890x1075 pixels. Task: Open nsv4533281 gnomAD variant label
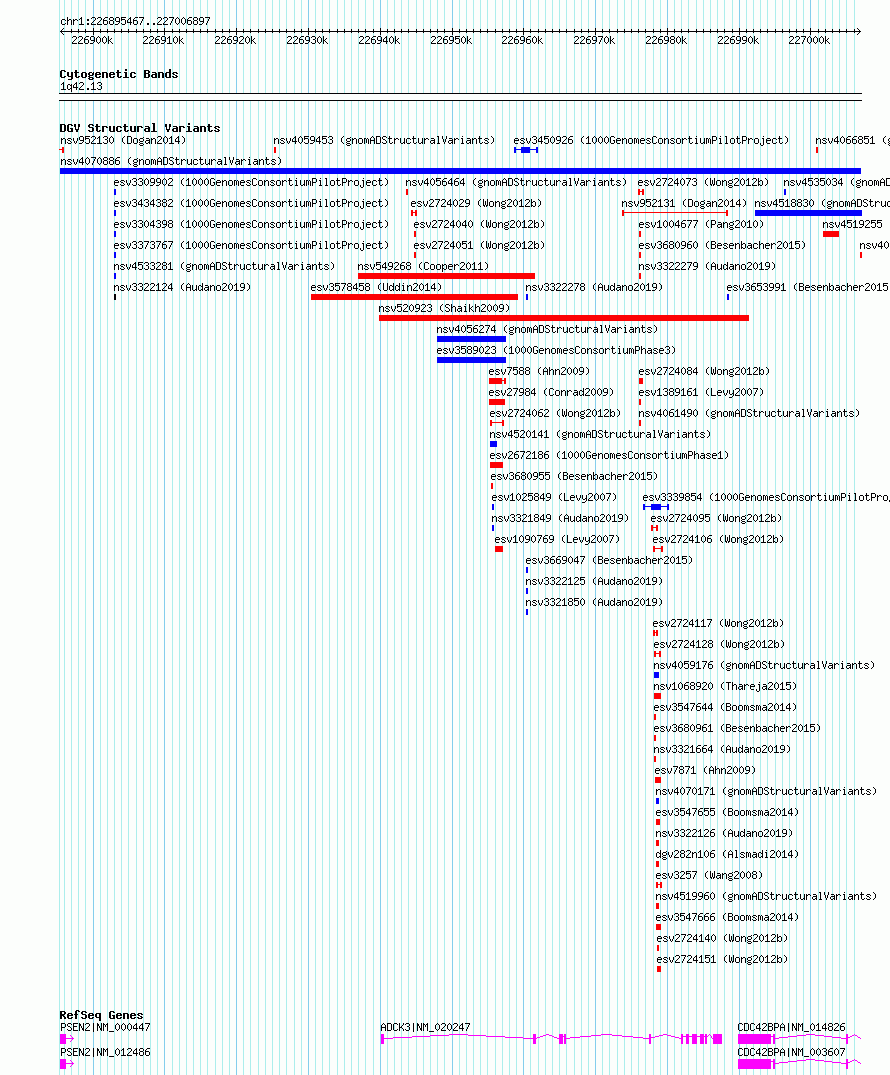(224, 266)
